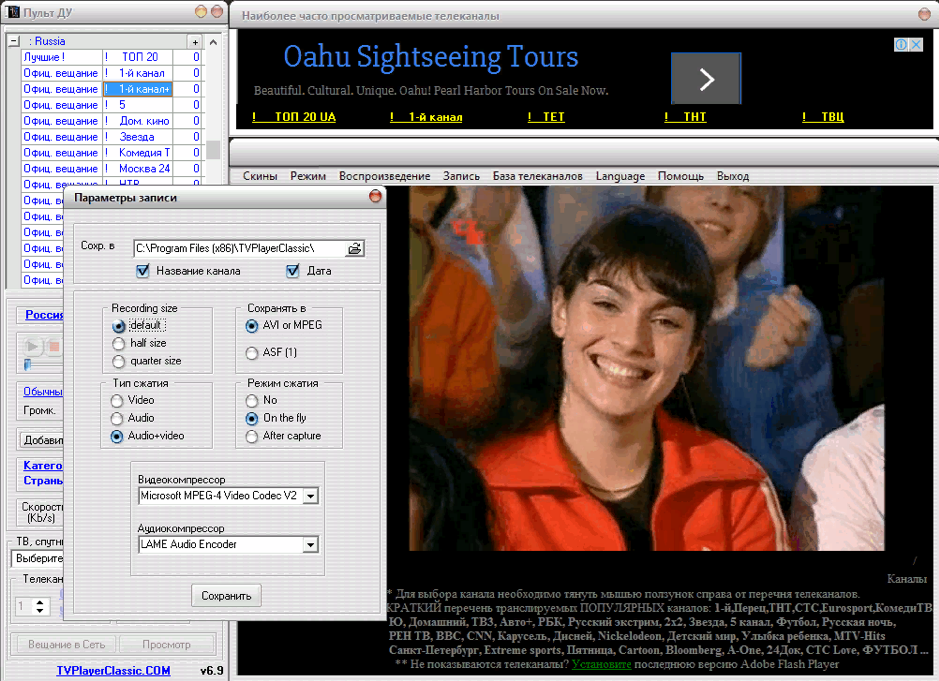Open the Воспроизведение menu
The image size is (939, 681).
tap(384, 176)
